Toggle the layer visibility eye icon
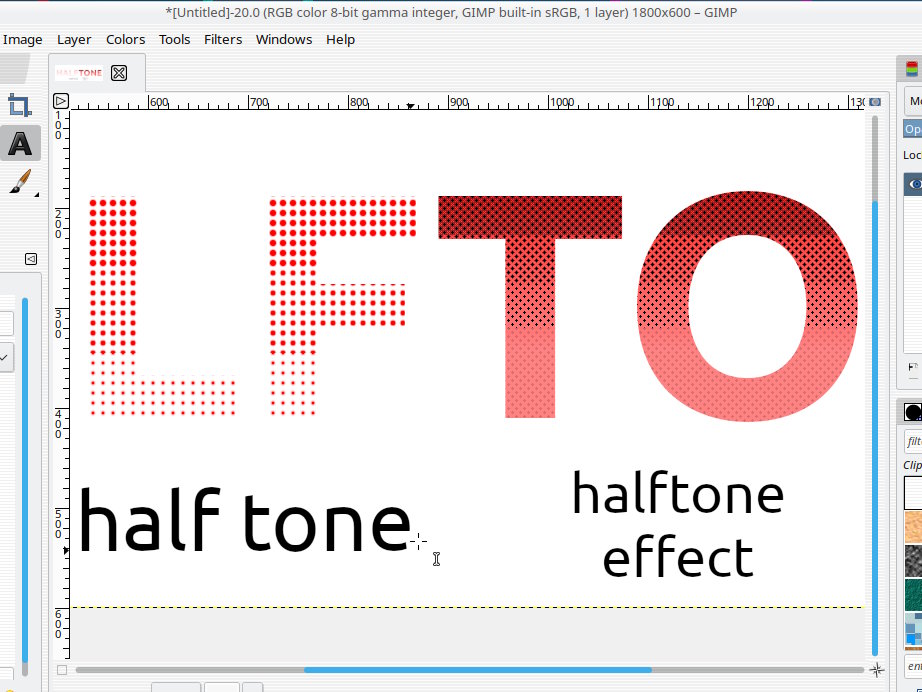Viewport: 922px width, 692px height. point(914,184)
